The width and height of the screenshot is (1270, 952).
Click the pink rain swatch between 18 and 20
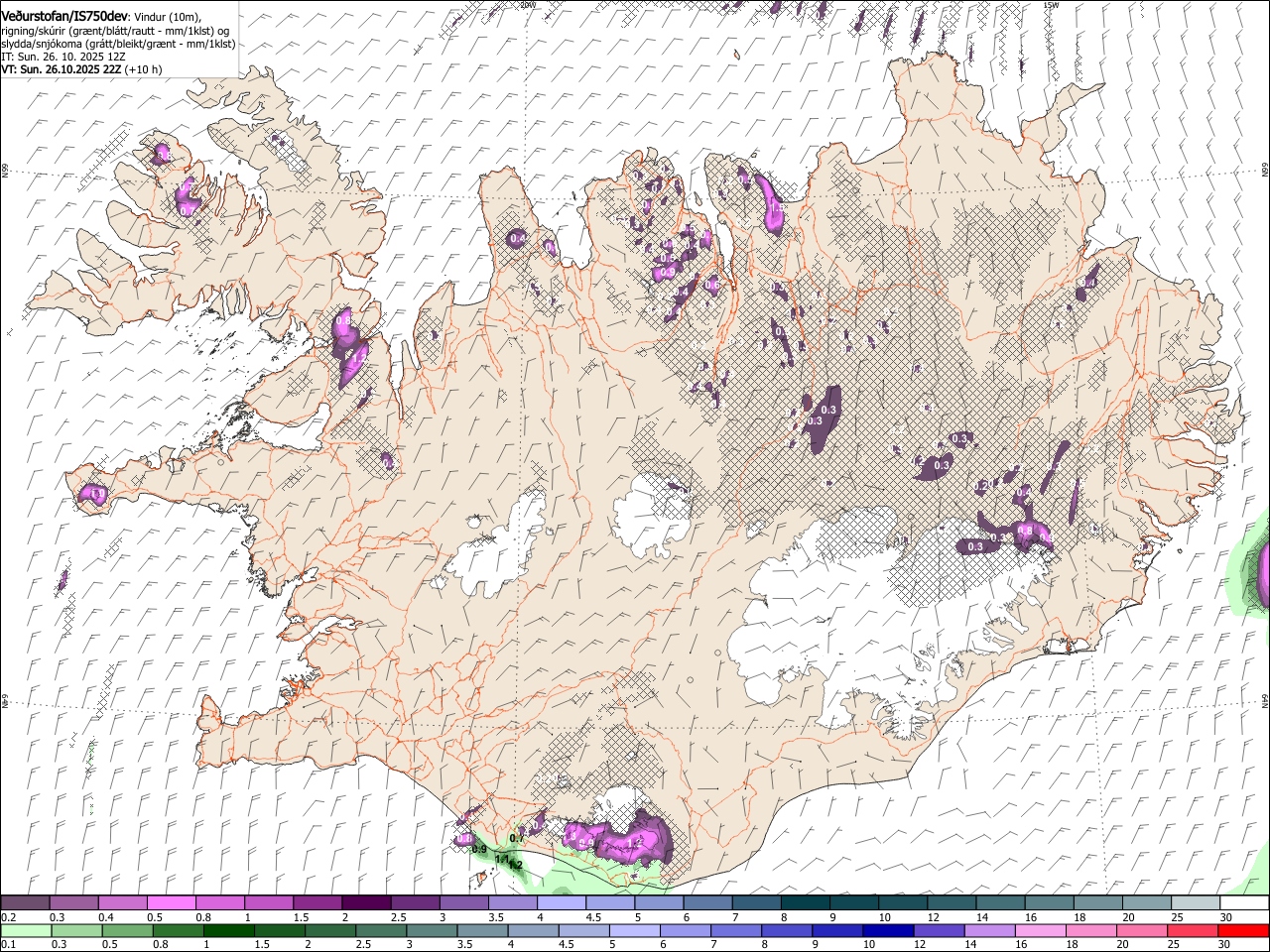tap(1091, 930)
